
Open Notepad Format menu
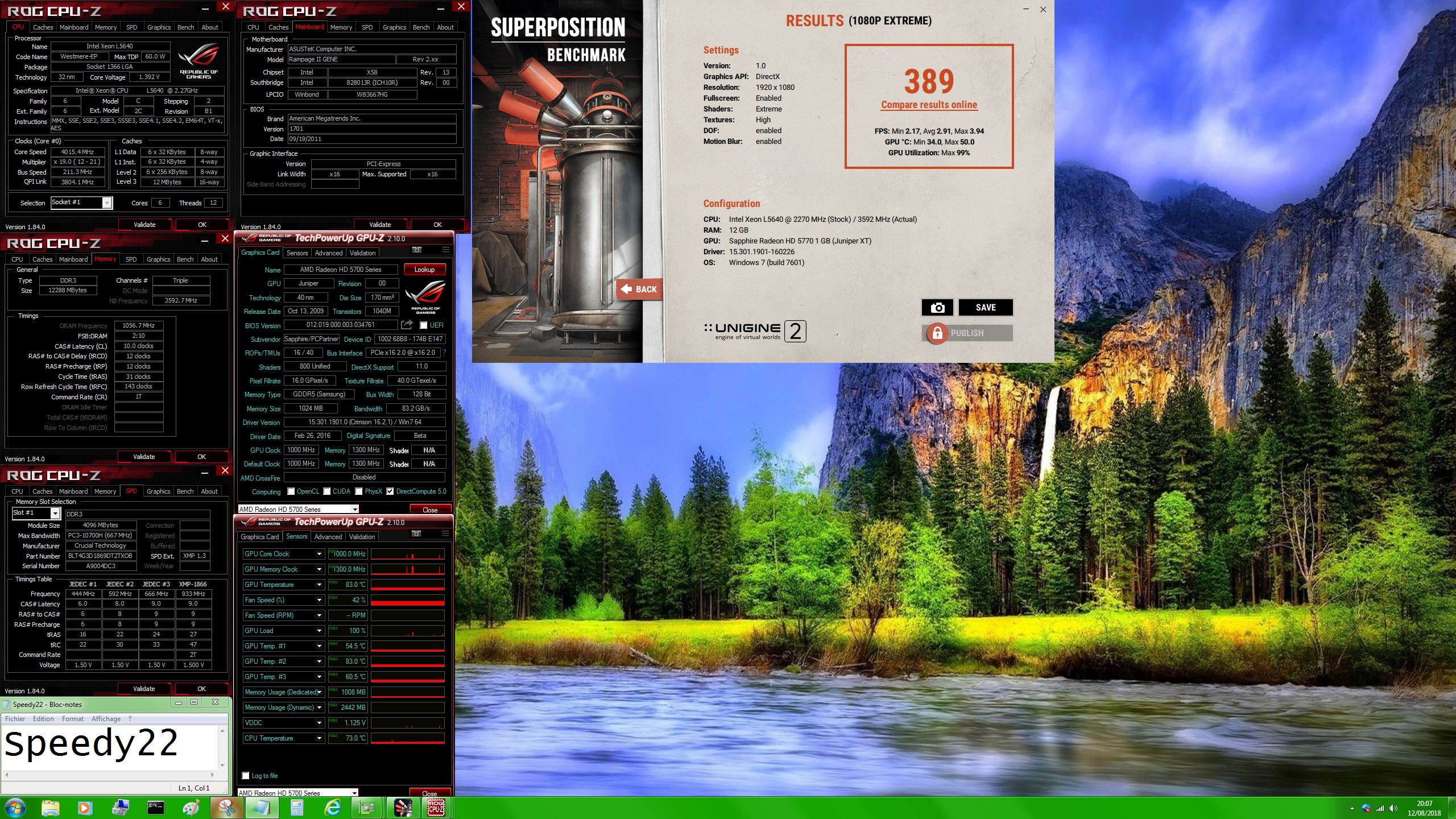[x=73, y=719]
